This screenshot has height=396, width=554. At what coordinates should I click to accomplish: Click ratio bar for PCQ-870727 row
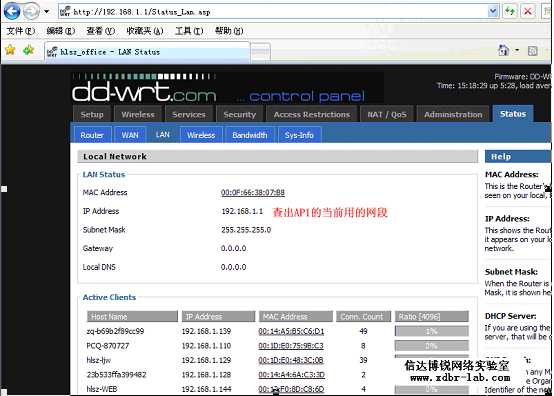coord(432,346)
